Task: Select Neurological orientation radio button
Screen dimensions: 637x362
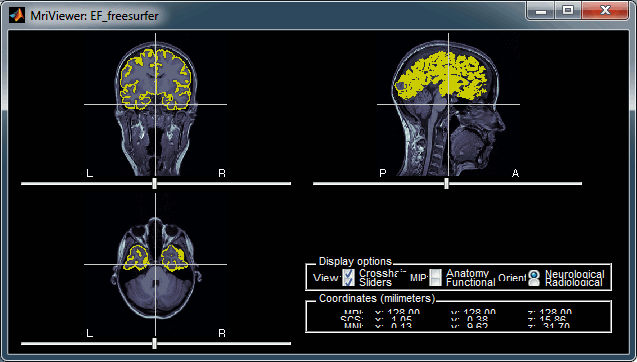Action: (534, 274)
